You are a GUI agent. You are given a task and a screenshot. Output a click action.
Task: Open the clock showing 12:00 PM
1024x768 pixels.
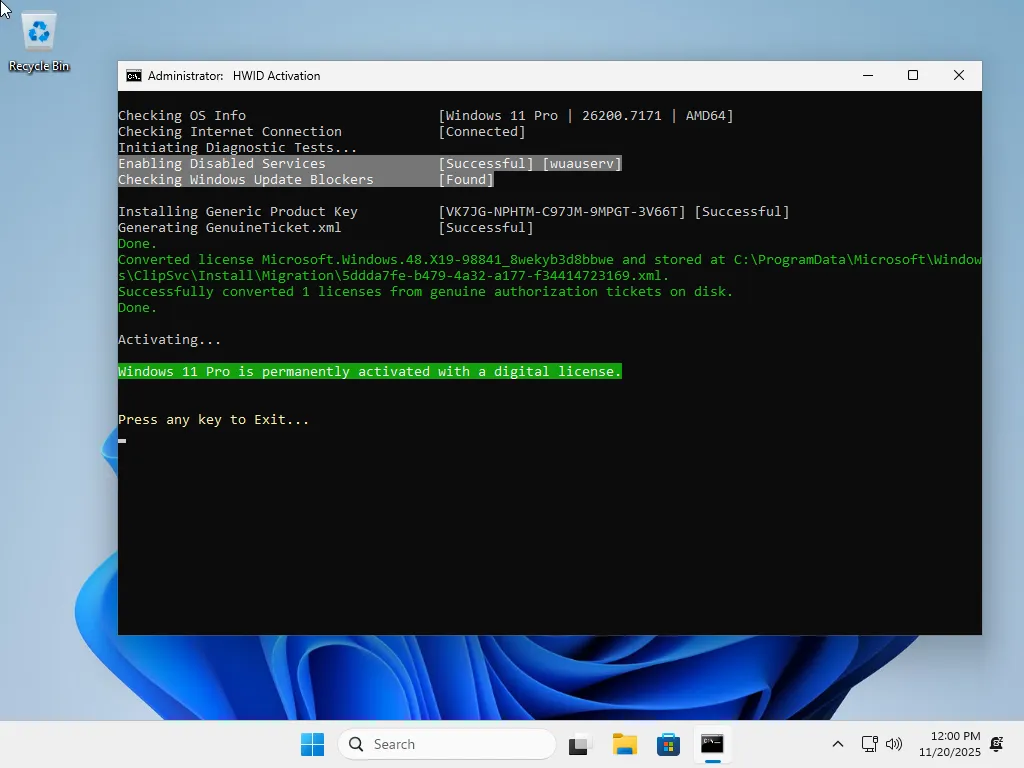(x=950, y=744)
